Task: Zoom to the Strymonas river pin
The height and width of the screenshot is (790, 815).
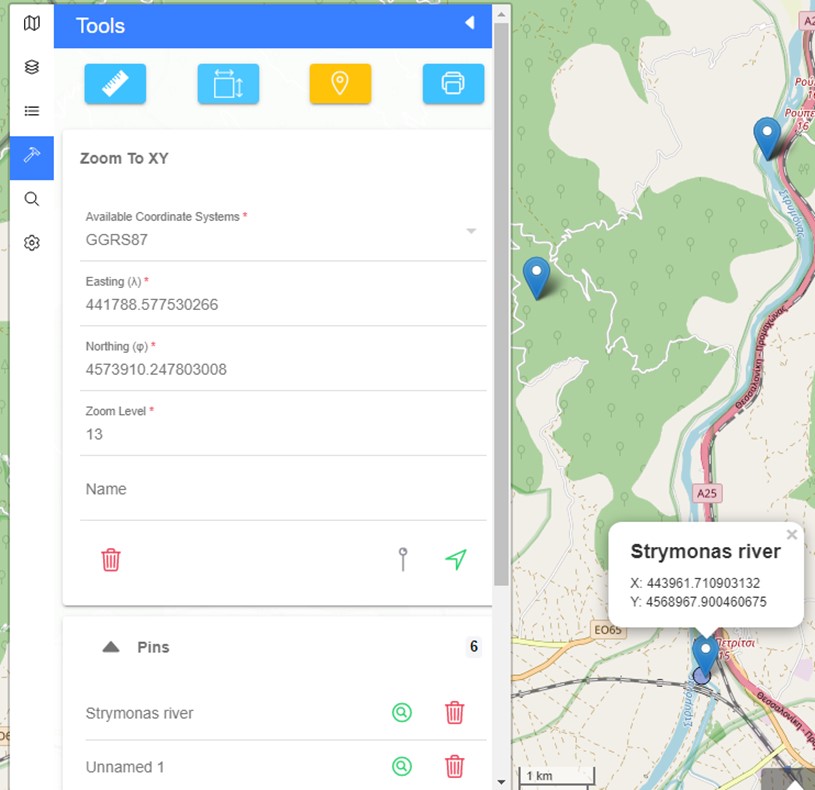Action: [x=402, y=713]
